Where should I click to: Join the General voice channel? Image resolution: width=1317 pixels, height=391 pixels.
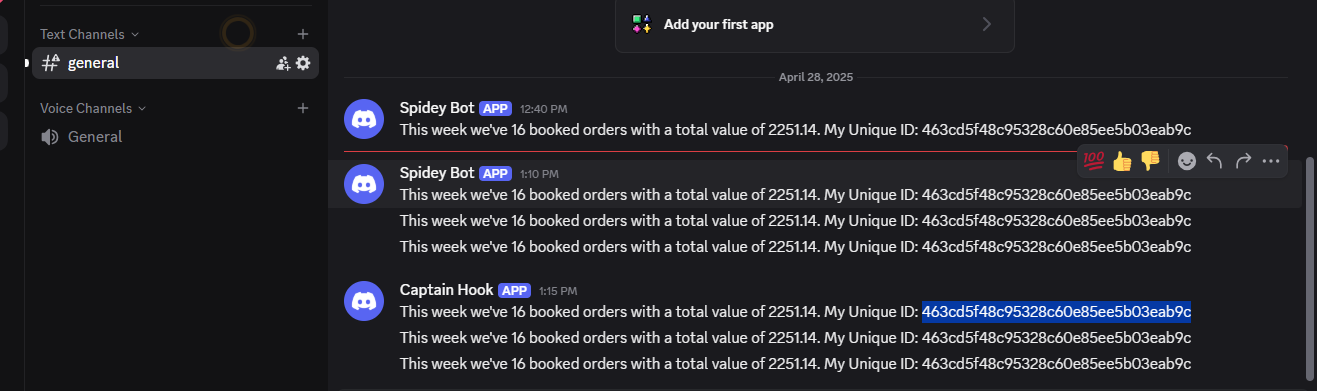pyautogui.click(x=176, y=137)
